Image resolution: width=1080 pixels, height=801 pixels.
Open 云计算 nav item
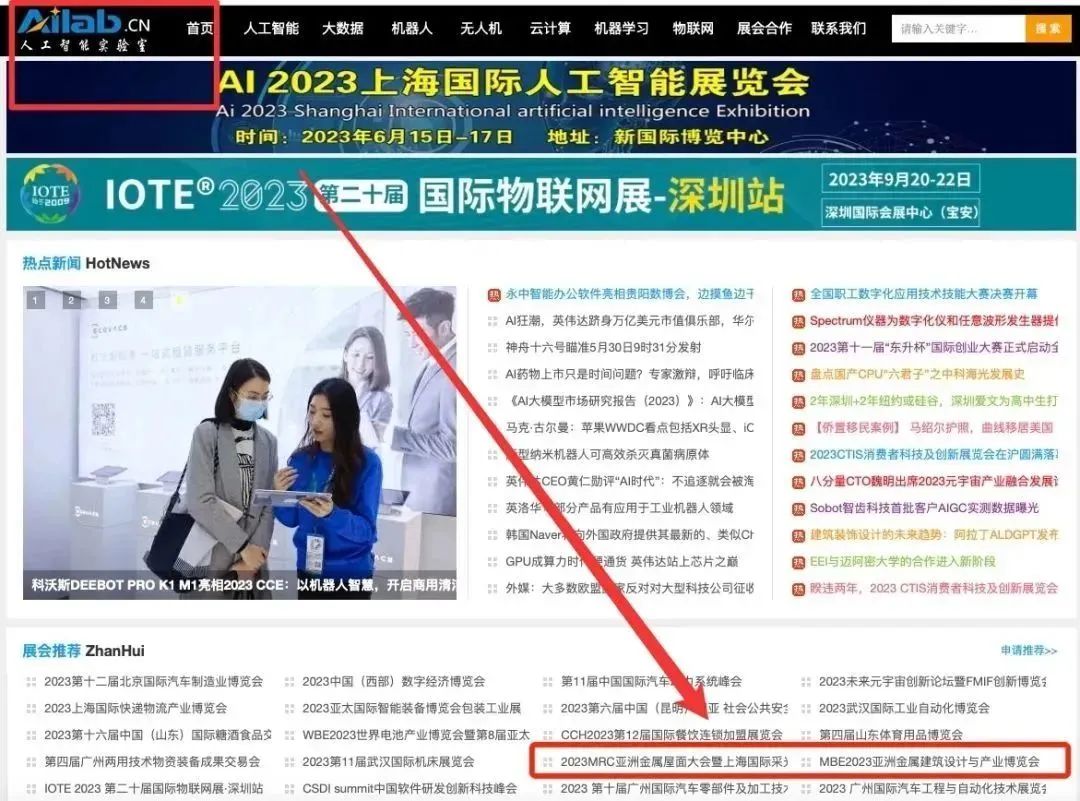(550, 28)
